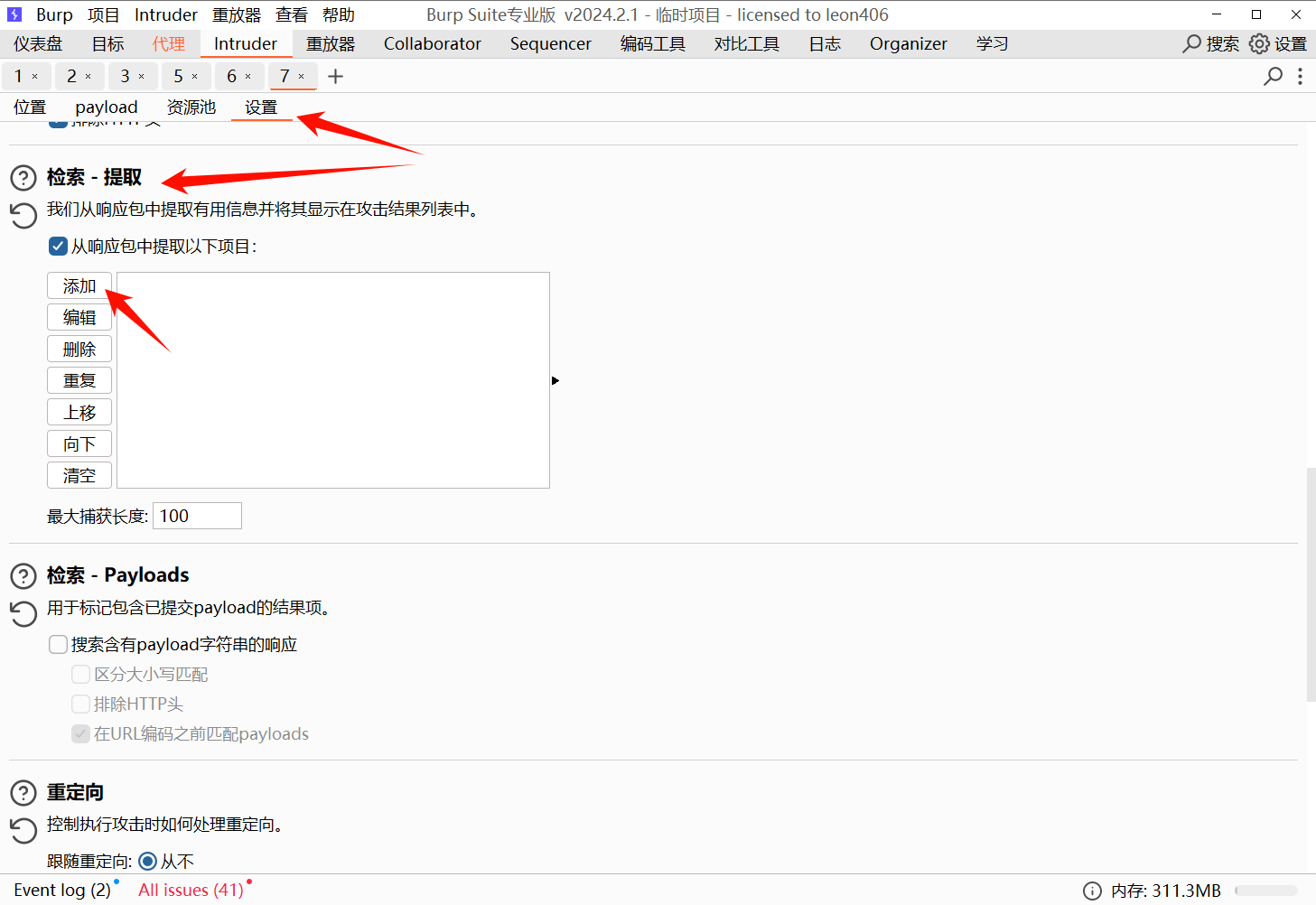Close Intruder tab 1
Image resolution: width=1316 pixels, height=905 pixels.
coord(35,77)
